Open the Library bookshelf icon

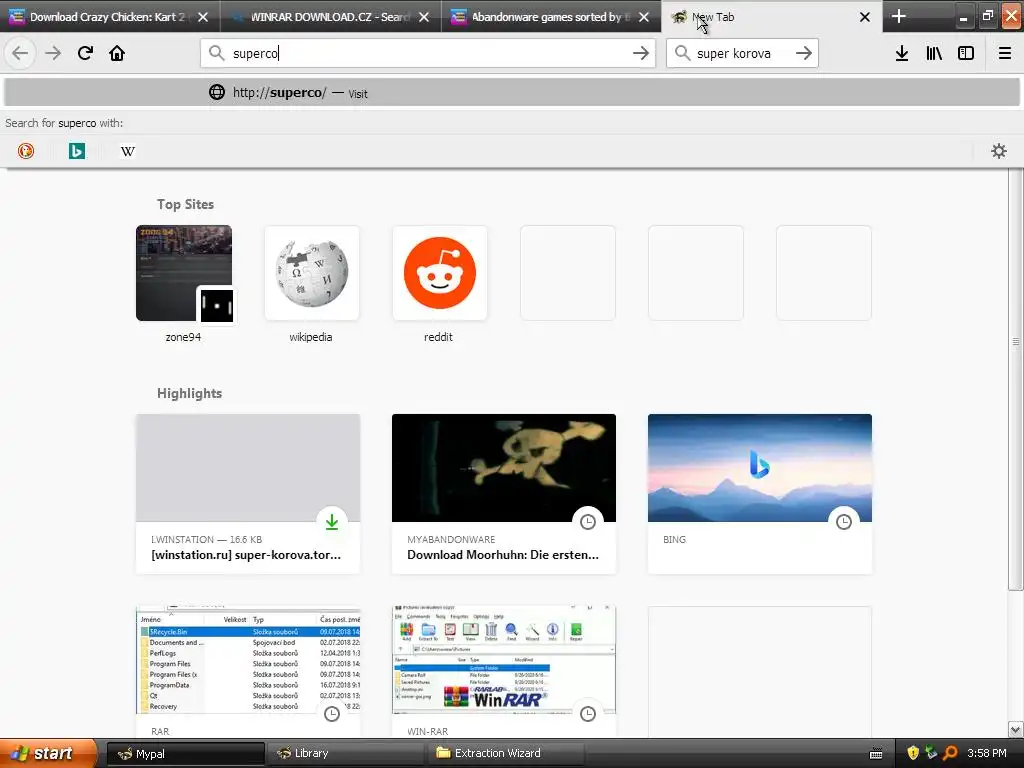(x=934, y=53)
